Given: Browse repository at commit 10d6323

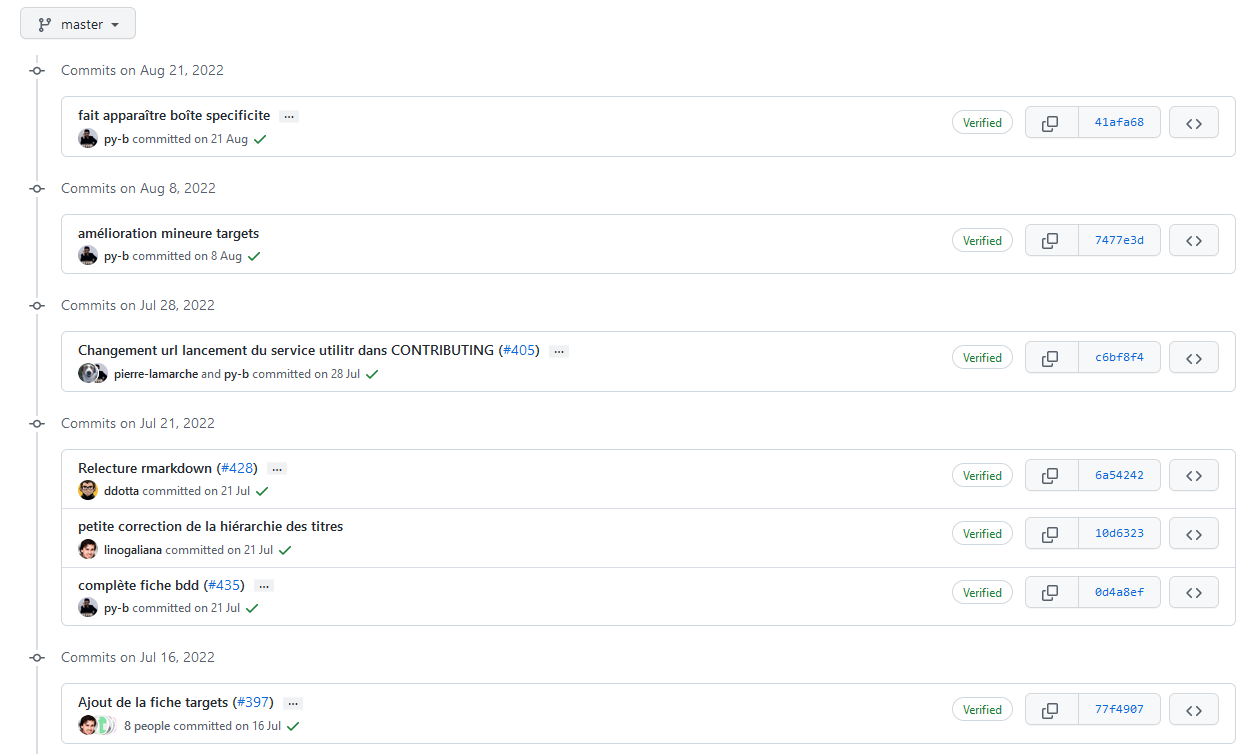Looking at the screenshot, I should 1193,534.
